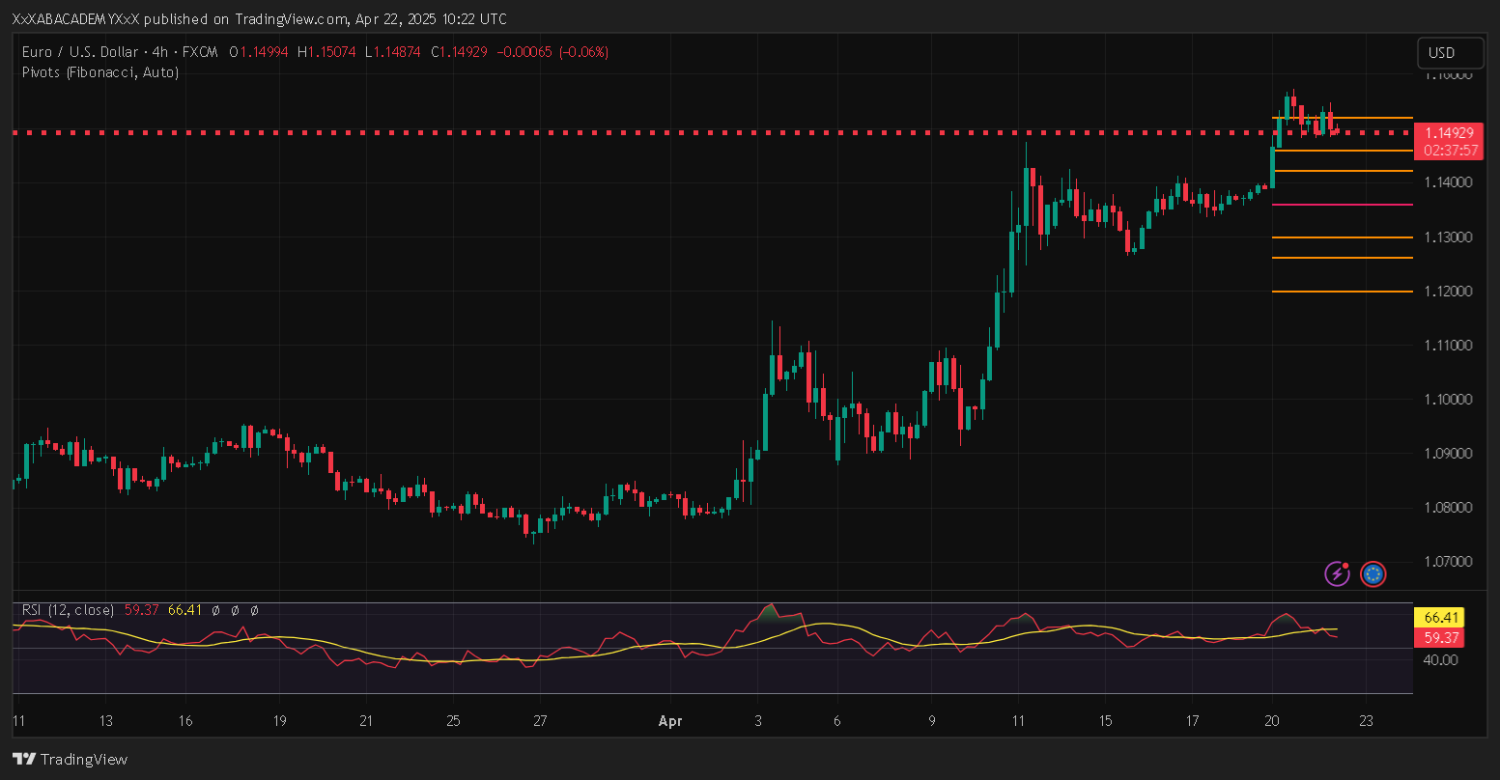
Task: Click the candle countdown timer 02:37:57
Action: (x=1449, y=150)
